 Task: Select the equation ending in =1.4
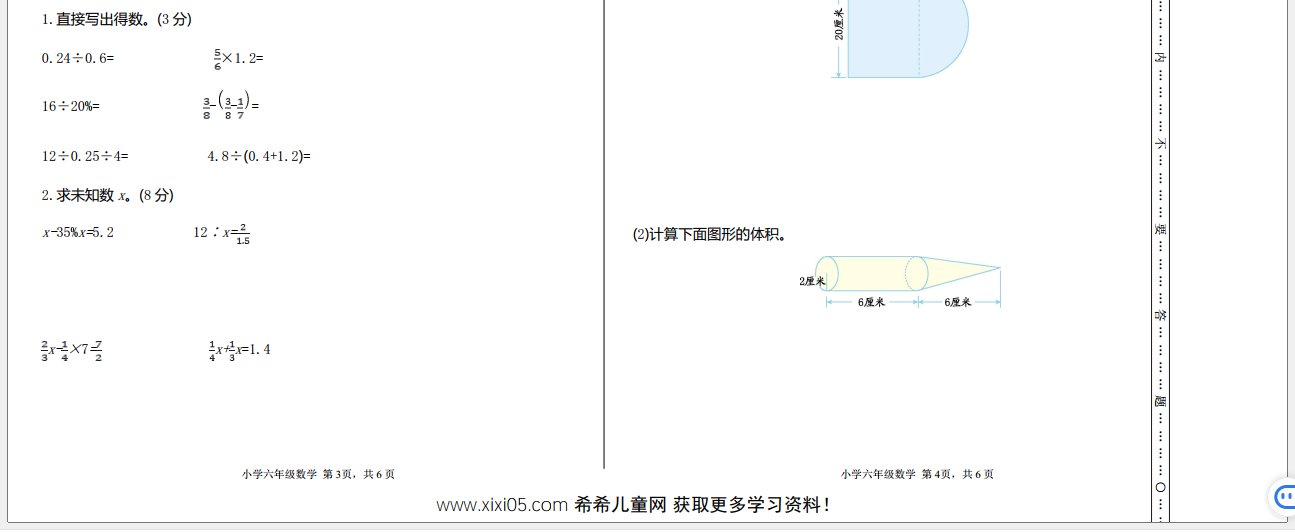pyautogui.click(x=239, y=350)
